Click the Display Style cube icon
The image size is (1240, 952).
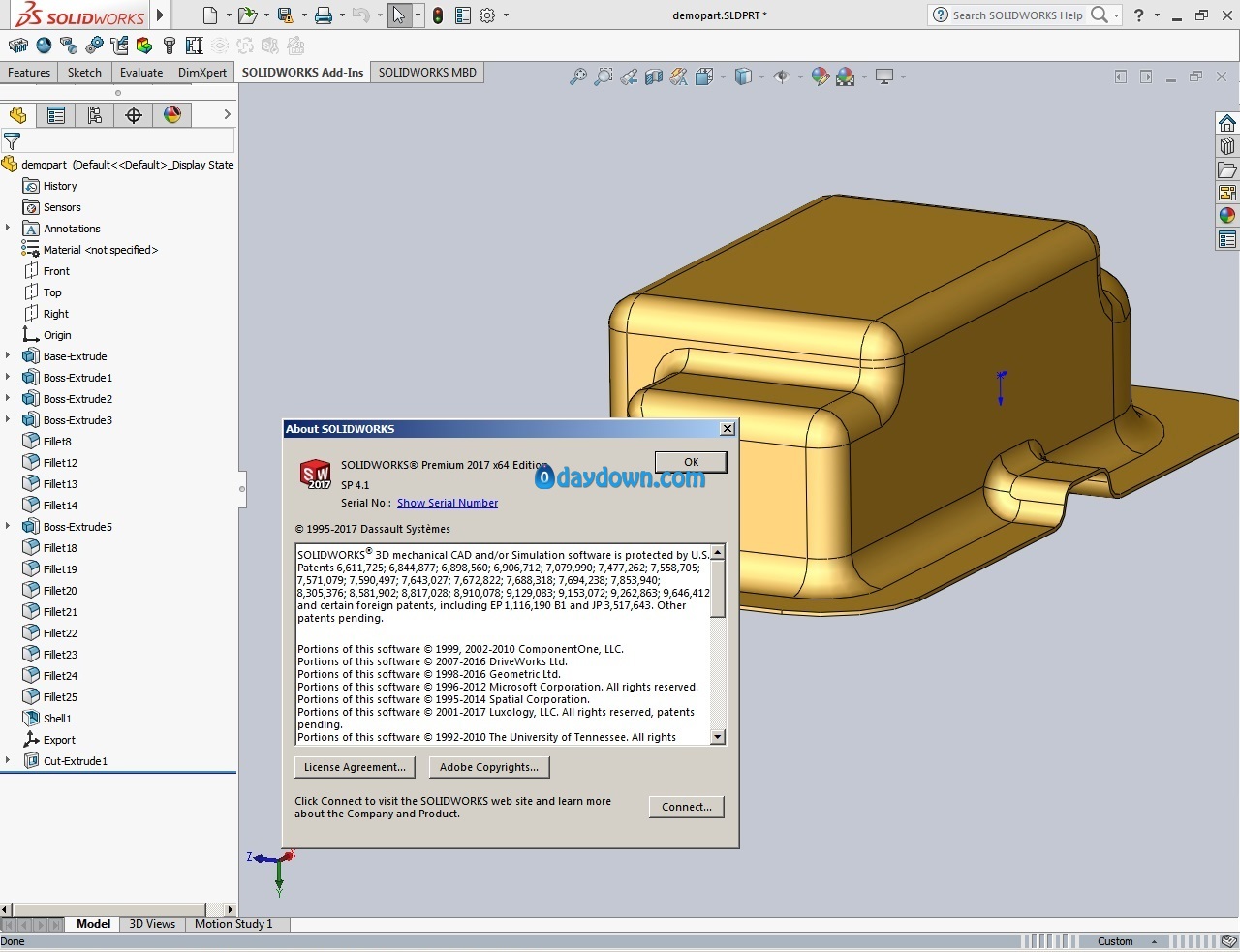point(743,77)
